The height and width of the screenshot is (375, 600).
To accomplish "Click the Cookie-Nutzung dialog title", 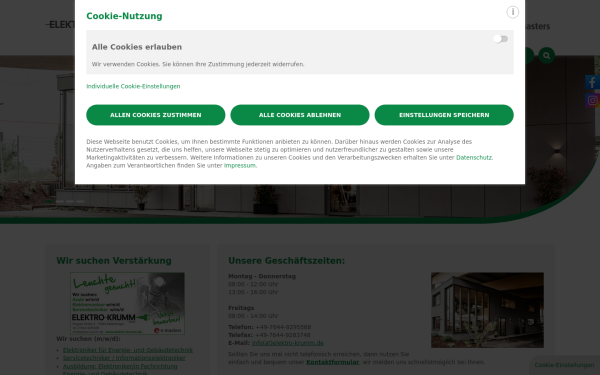I will pyautogui.click(x=124, y=16).
